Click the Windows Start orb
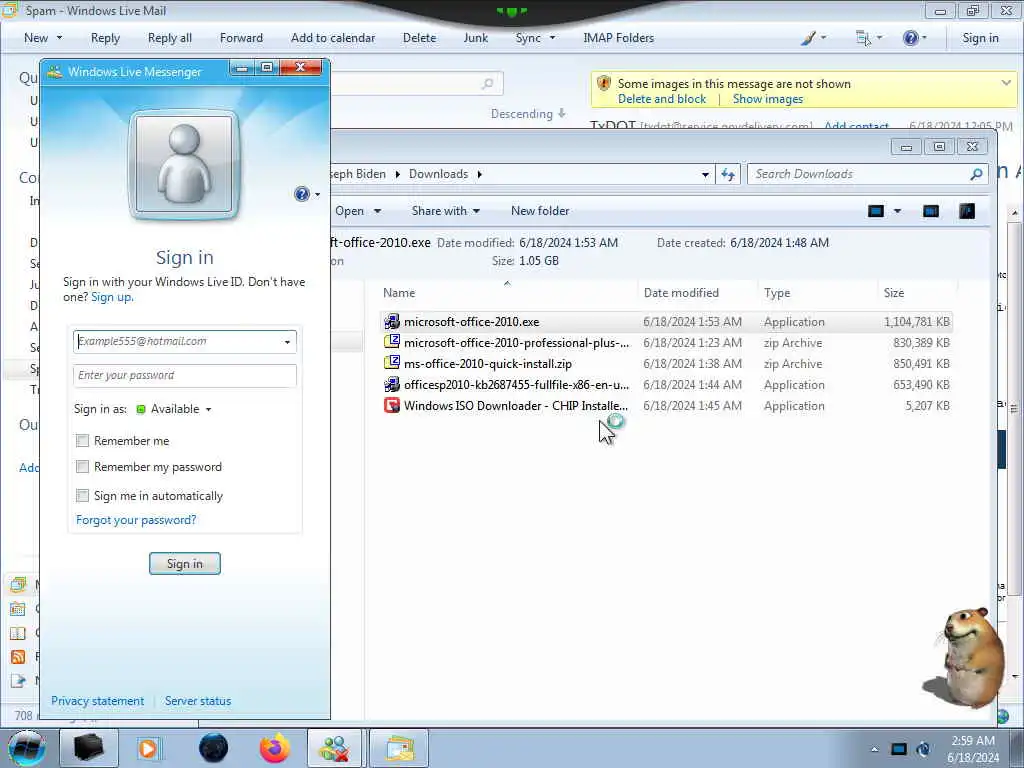Viewport: 1024px width, 768px height. (x=26, y=748)
